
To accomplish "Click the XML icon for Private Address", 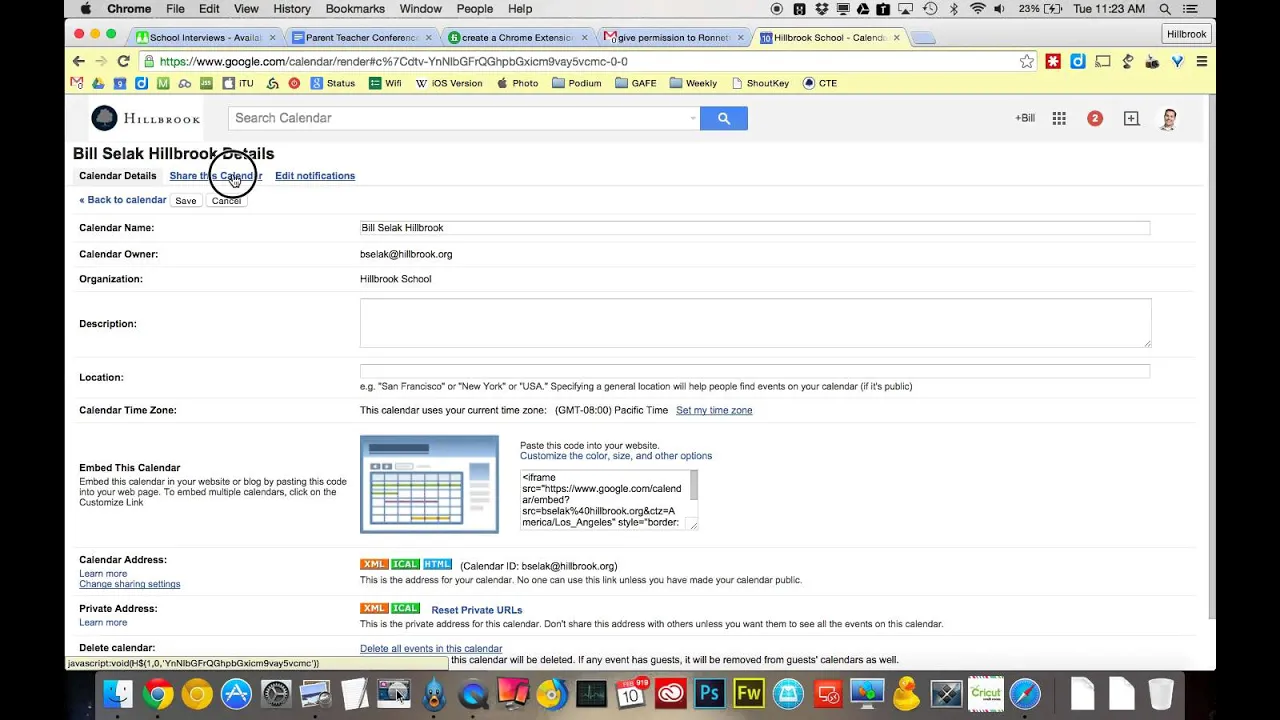I will (x=374, y=608).
